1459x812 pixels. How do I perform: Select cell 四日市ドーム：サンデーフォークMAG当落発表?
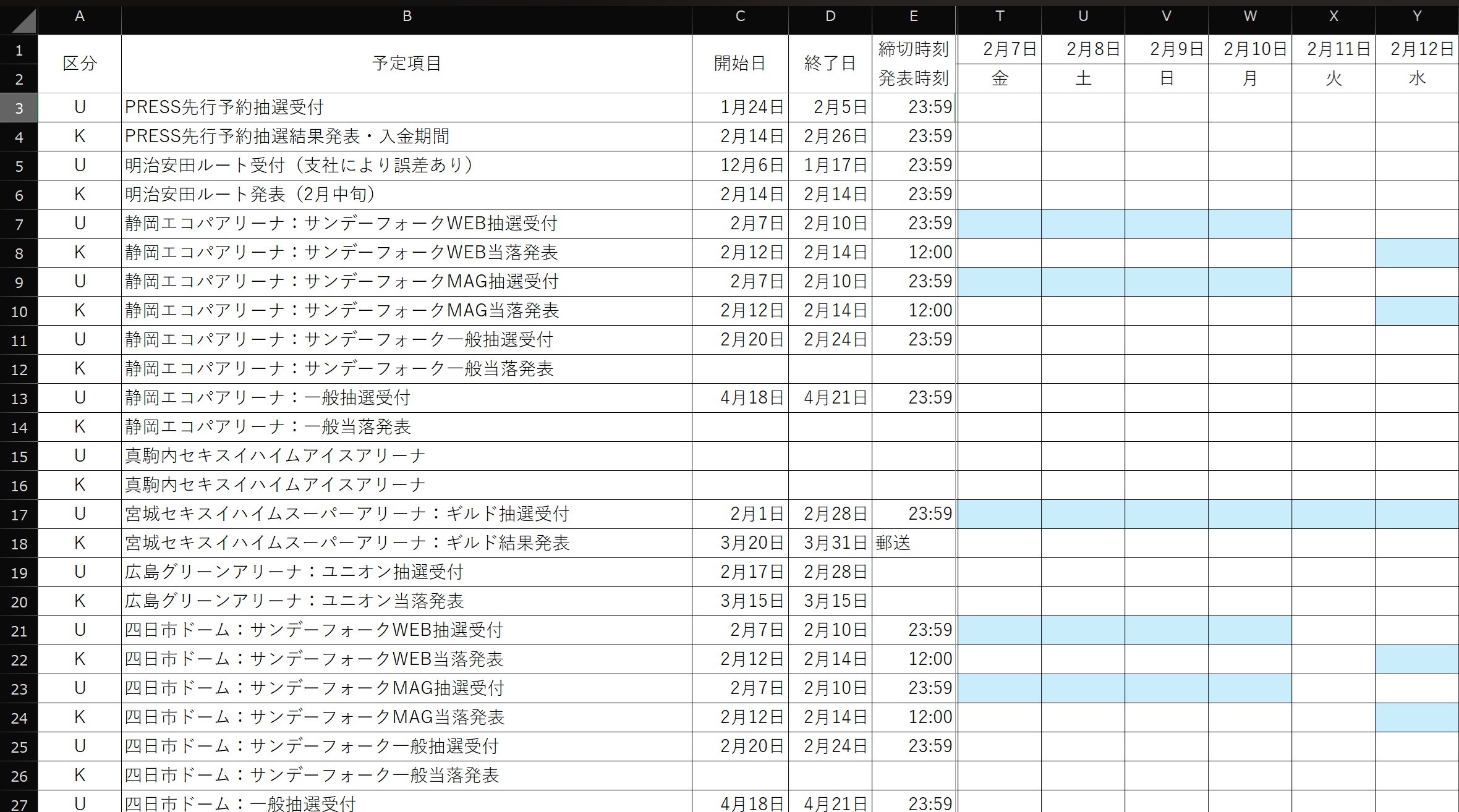[407, 717]
